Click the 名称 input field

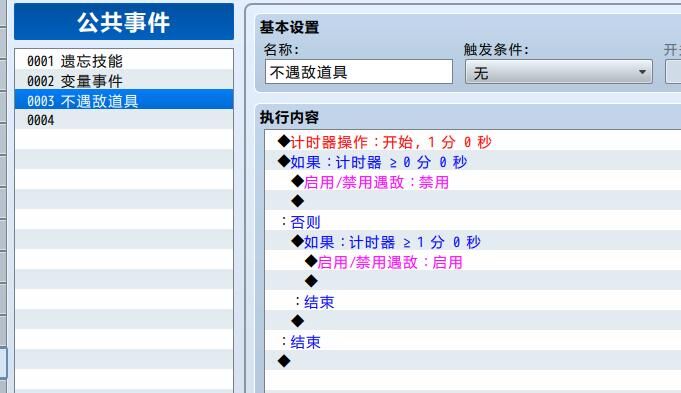359,72
